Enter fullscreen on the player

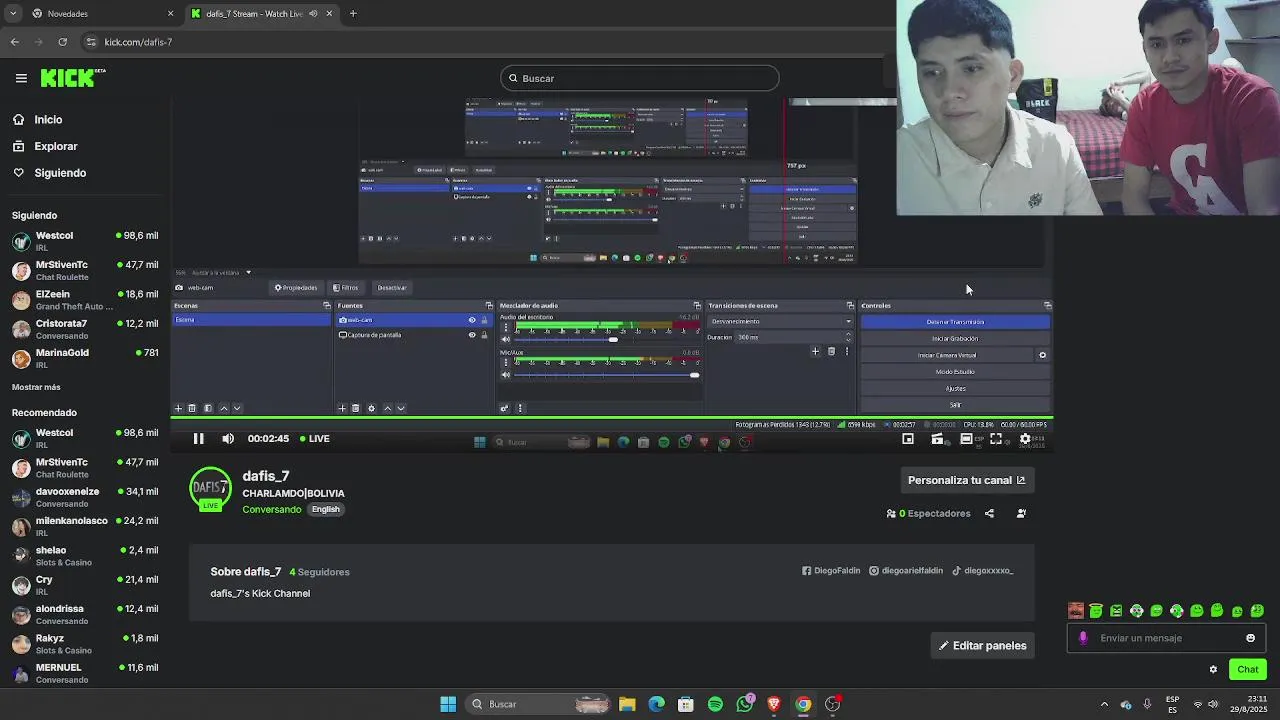tap(996, 439)
